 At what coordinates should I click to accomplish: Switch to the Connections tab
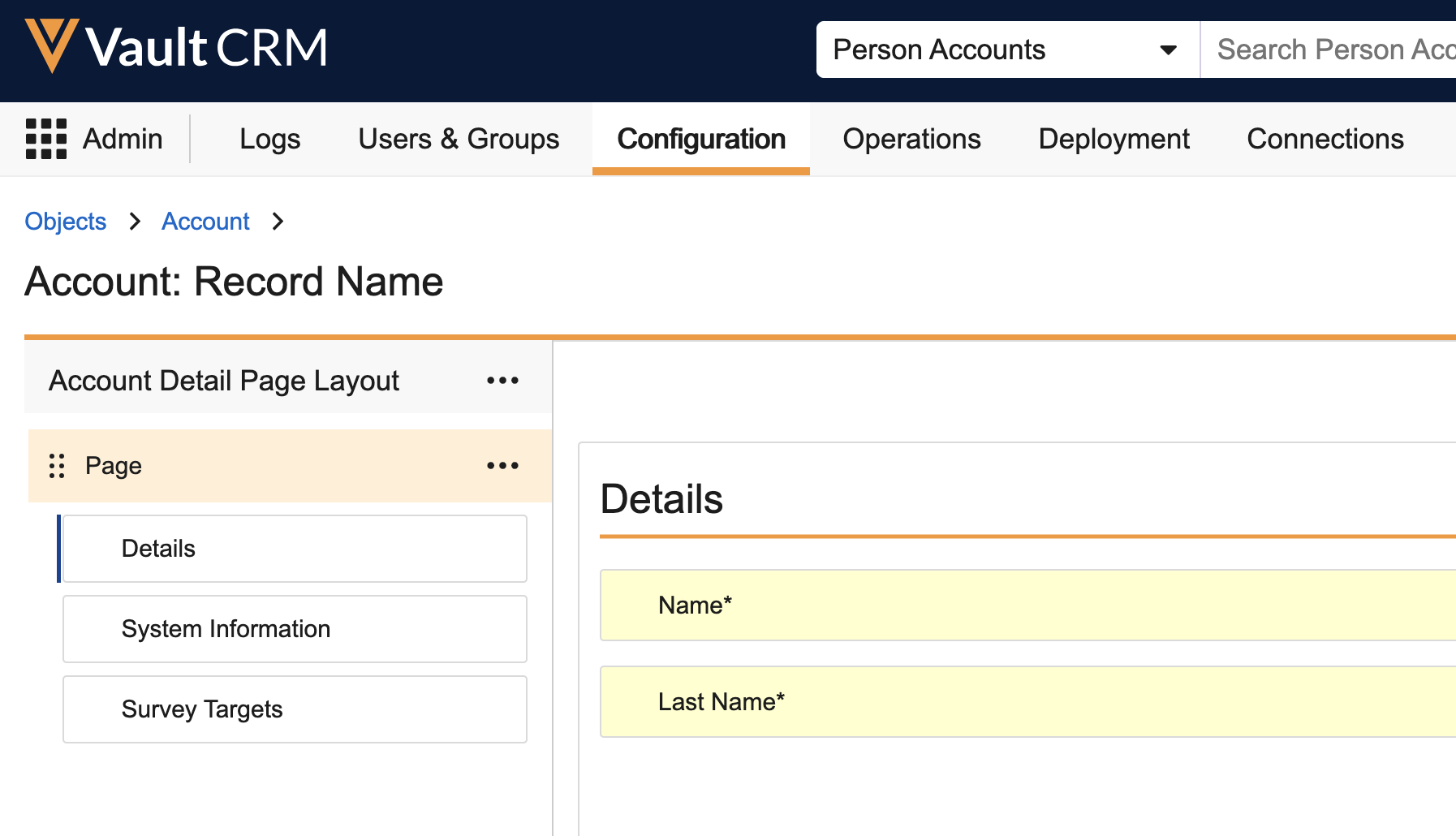(1325, 139)
